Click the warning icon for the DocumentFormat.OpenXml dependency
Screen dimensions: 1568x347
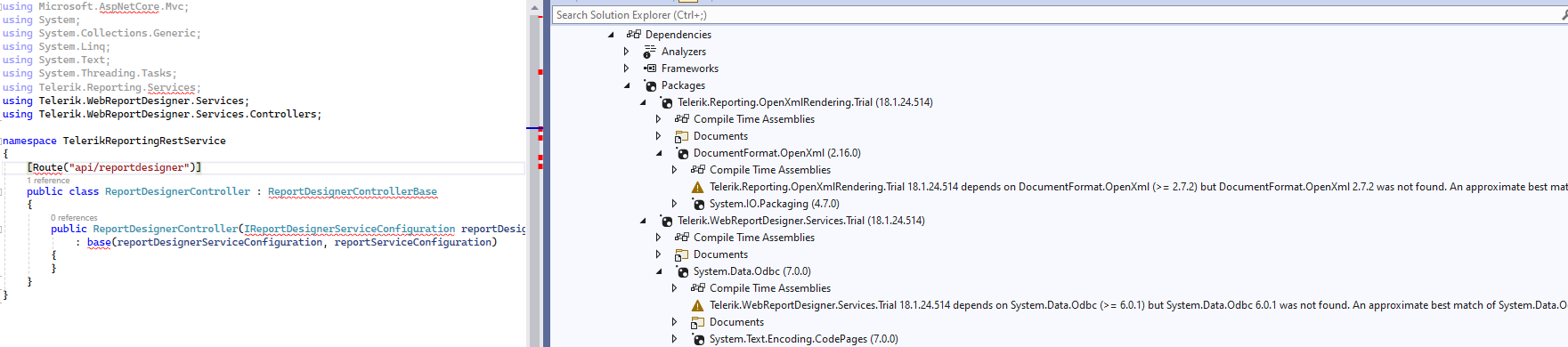tap(698, 187)
